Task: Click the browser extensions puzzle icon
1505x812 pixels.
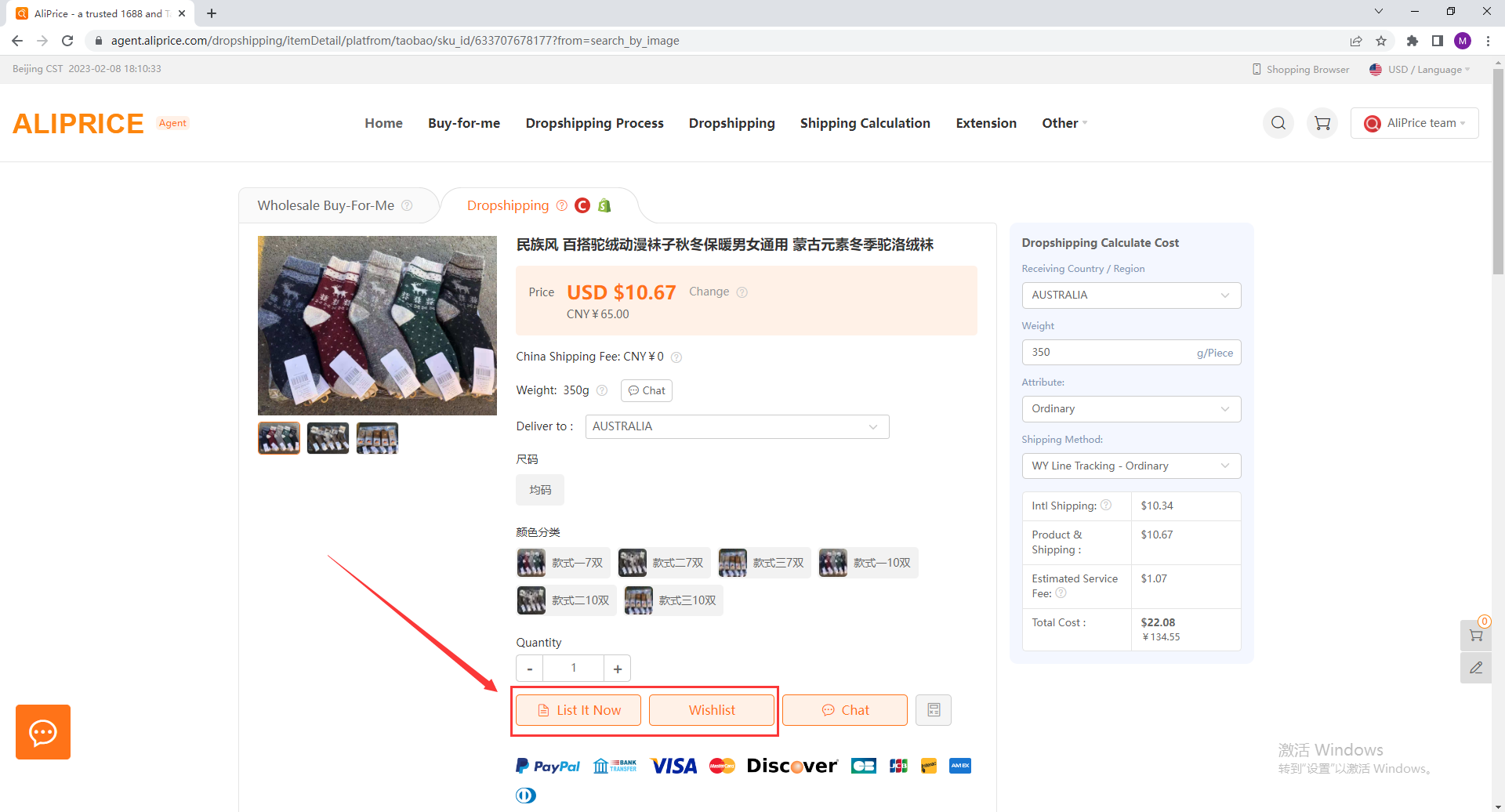Action: 1413,41
